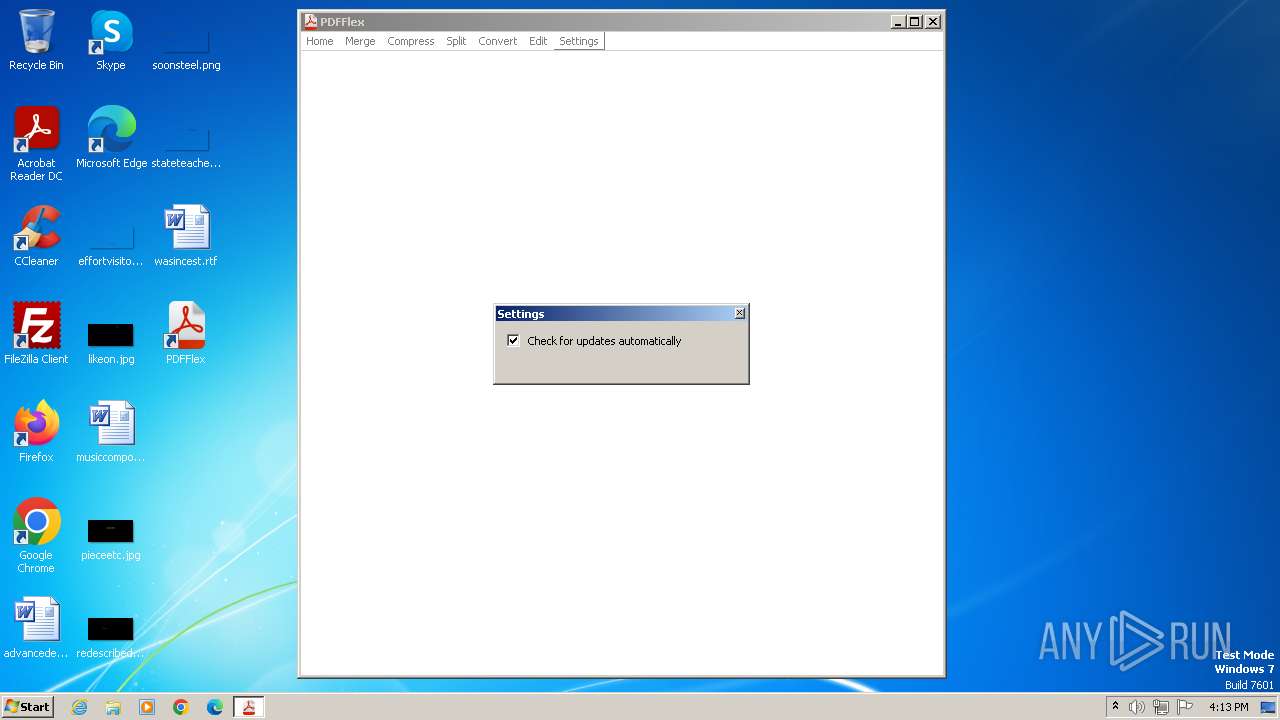The image size is (1280, 720).
Task: Select the Settings menu item
Action: coord(579,41)
